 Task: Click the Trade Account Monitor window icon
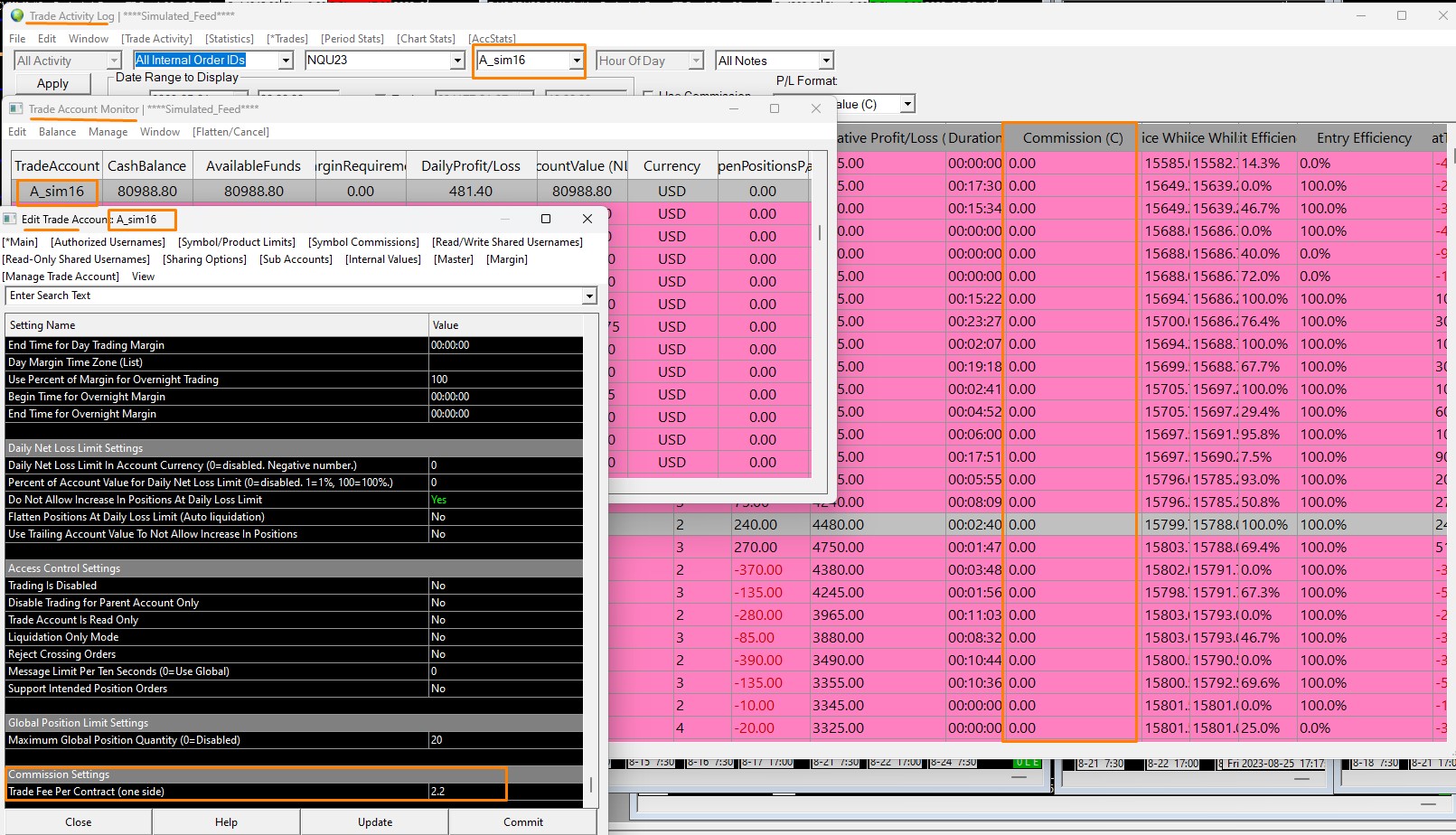click(15, 108)
